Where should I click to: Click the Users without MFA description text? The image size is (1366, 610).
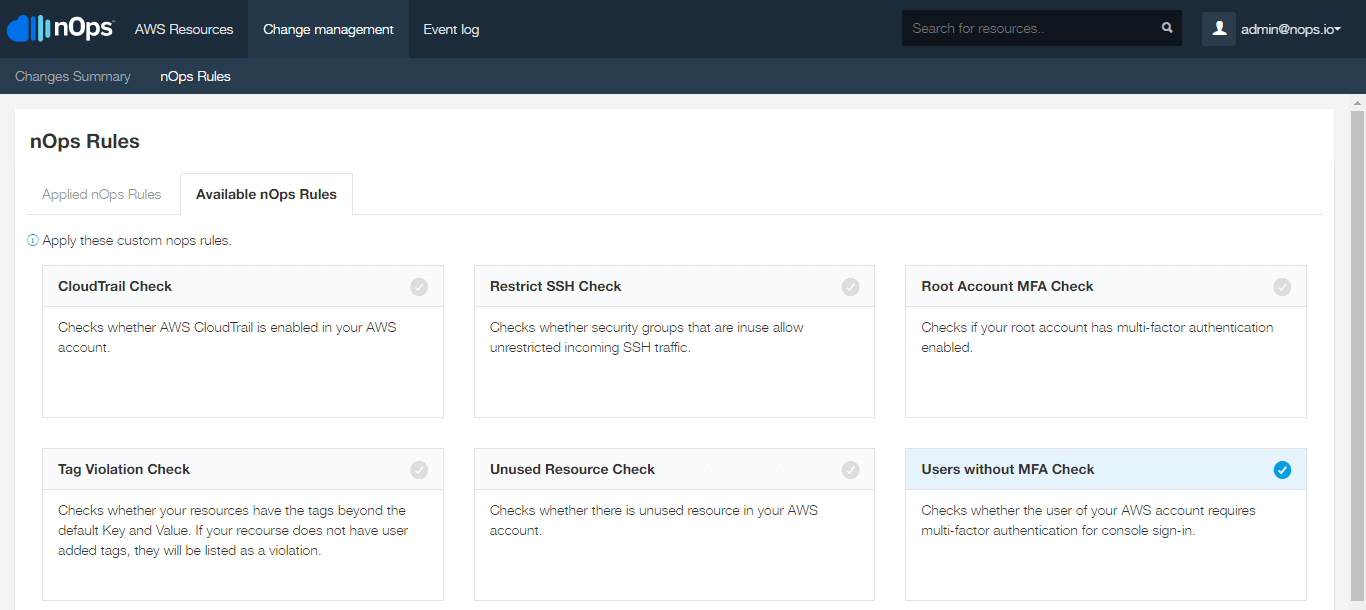(x=1088, y=520)
